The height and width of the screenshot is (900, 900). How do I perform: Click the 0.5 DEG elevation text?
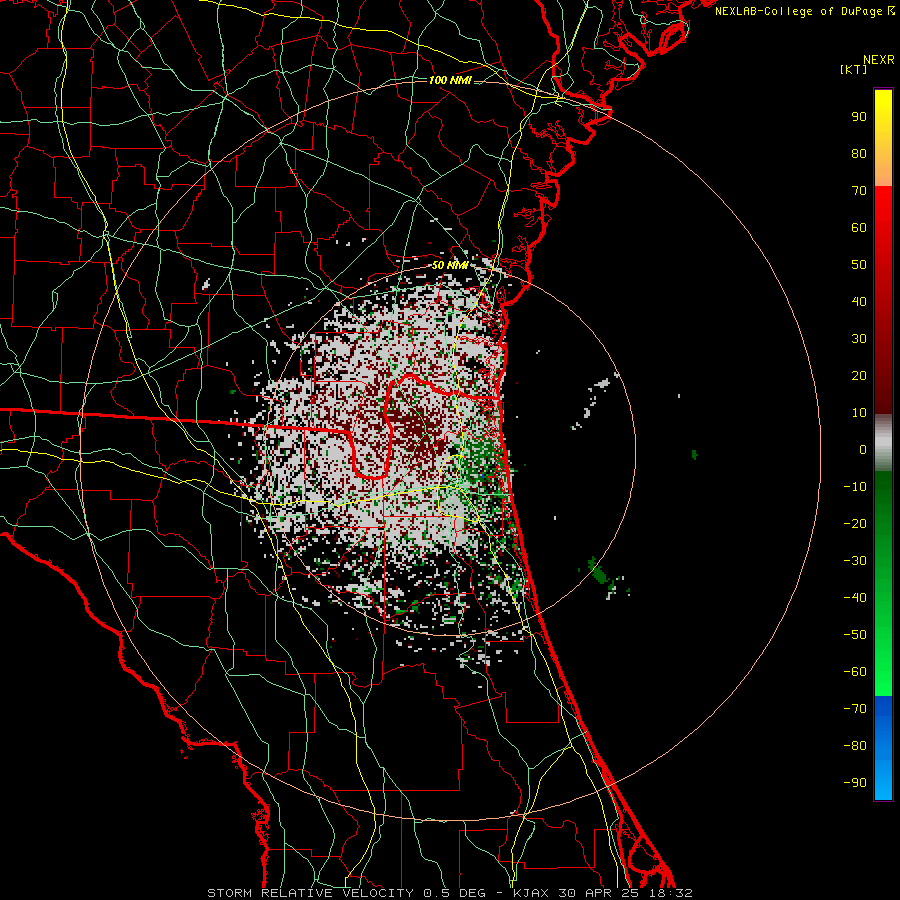coord(454,893)
